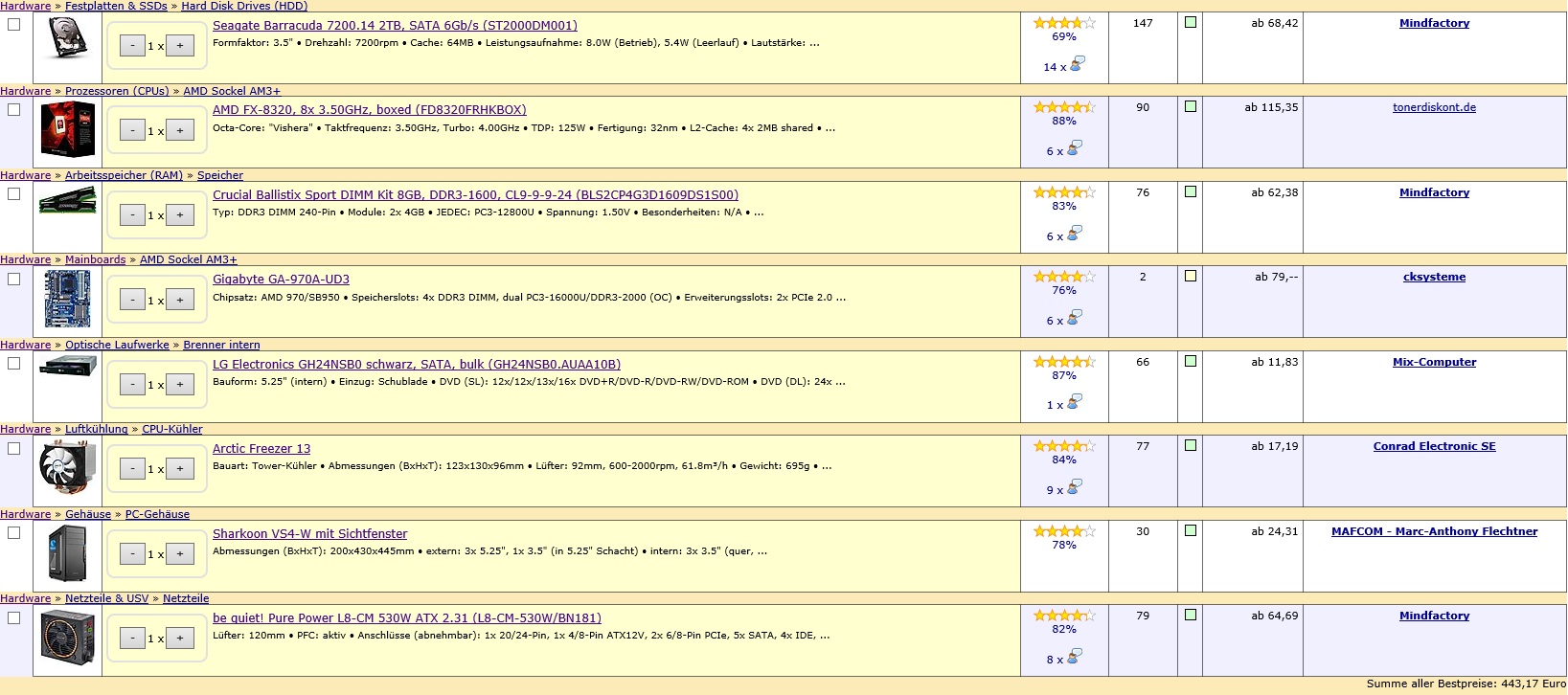Click price 'ab 115,35' for AMD FX-8320
Image resolution: width=1568 pixels, height=695 pixels.
(x=1271, y=107)
